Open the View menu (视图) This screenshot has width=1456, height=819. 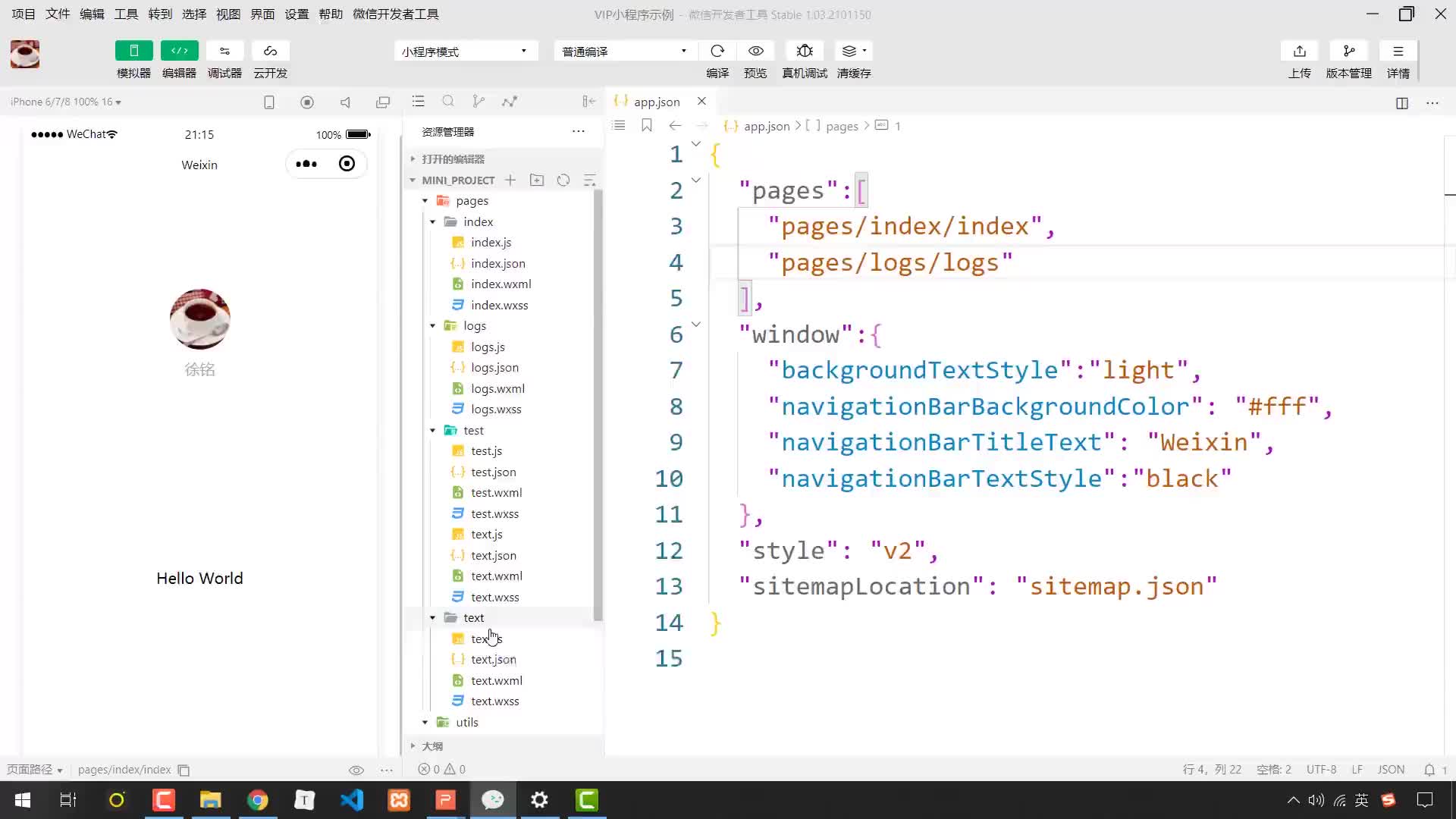tap(228, 14)
